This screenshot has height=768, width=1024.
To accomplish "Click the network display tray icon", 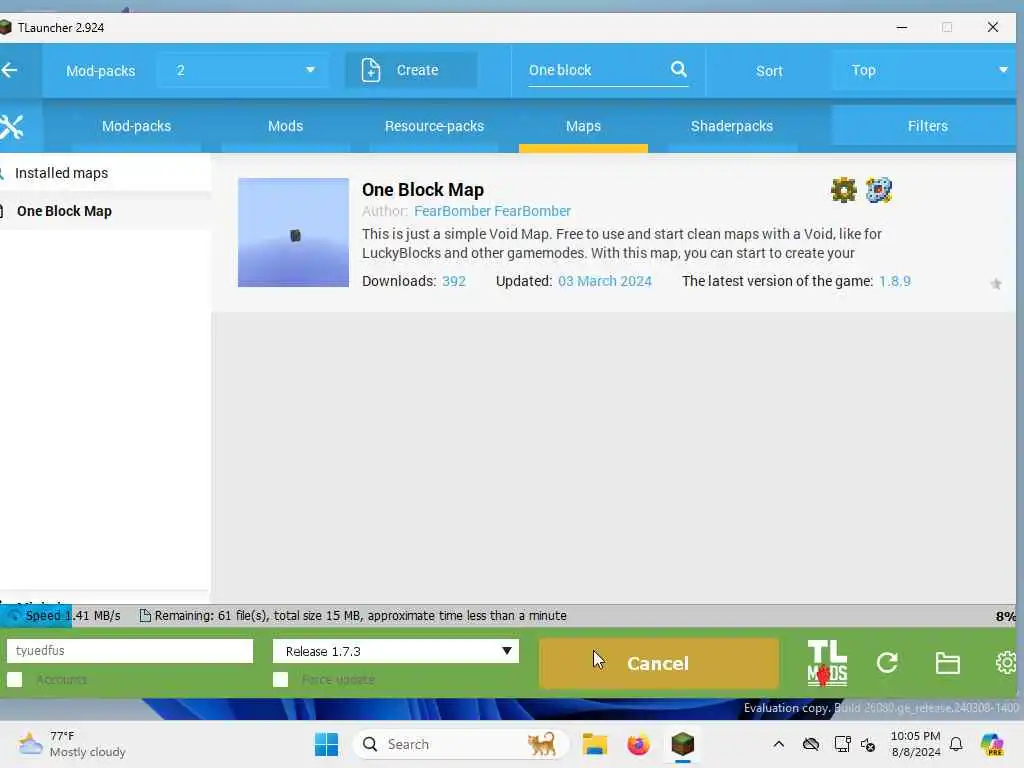I will [842, 744].
